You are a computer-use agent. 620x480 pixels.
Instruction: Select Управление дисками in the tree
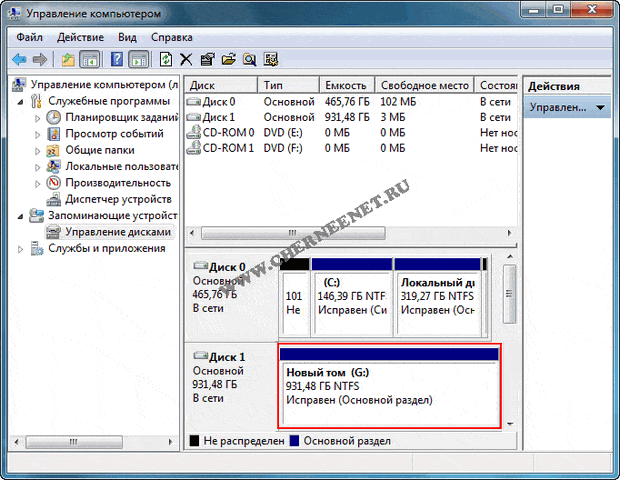pyautogui.click(x=118, y=232)
